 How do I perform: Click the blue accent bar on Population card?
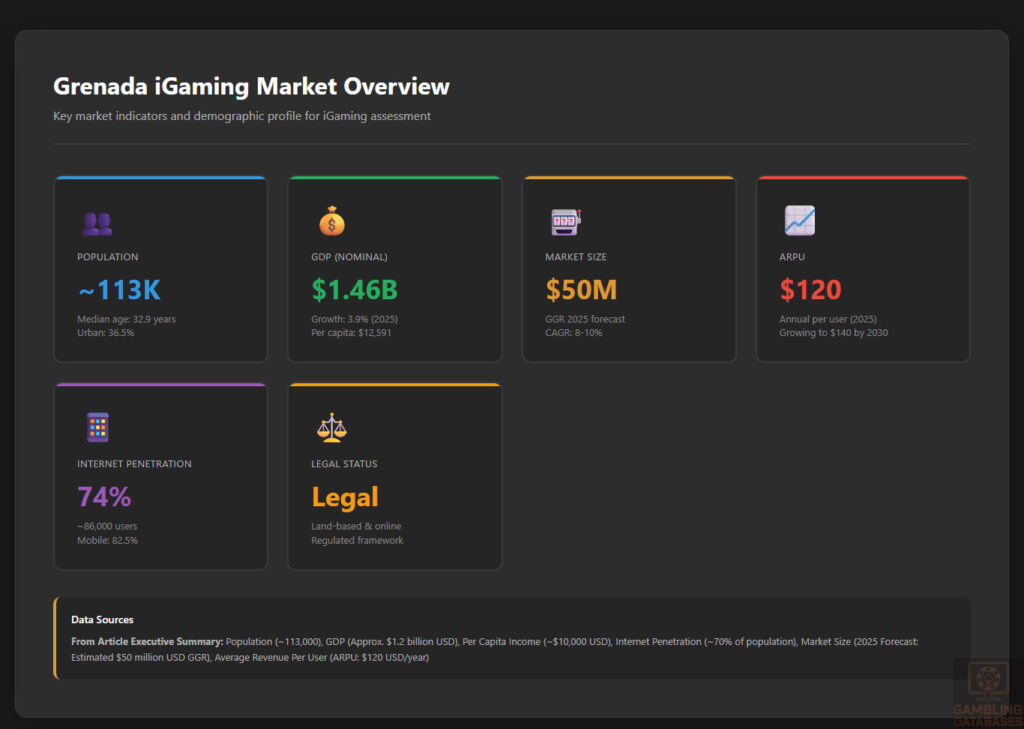click(x=160, y=177)
